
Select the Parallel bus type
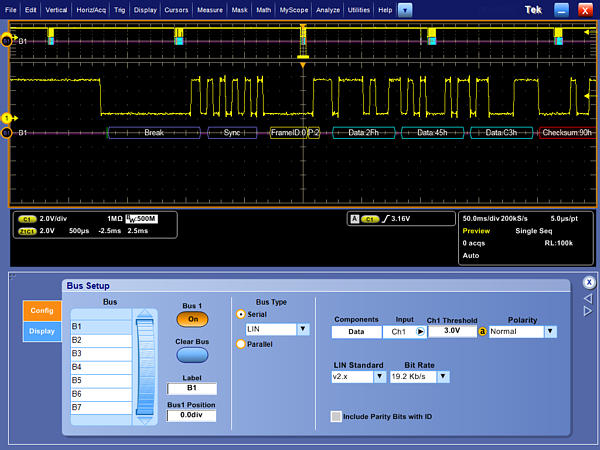pyautogui.click(x=240, y=345)
